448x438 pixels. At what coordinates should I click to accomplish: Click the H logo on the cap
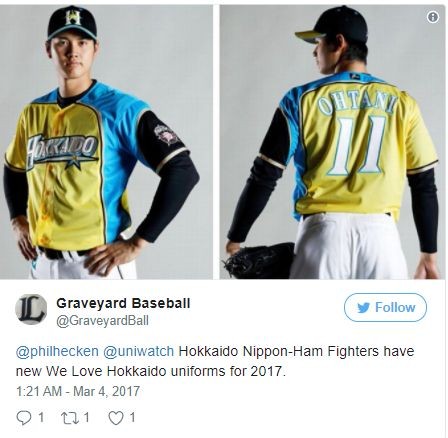point(73,17)
